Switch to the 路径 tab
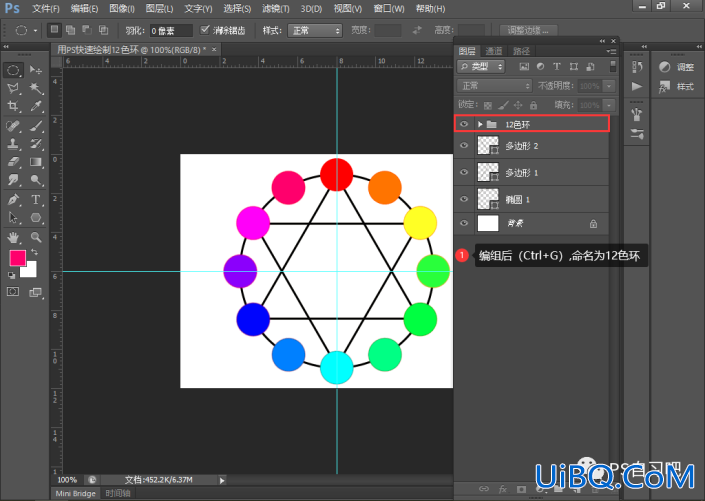Viewport: 705px width, 501px height. 522,51
